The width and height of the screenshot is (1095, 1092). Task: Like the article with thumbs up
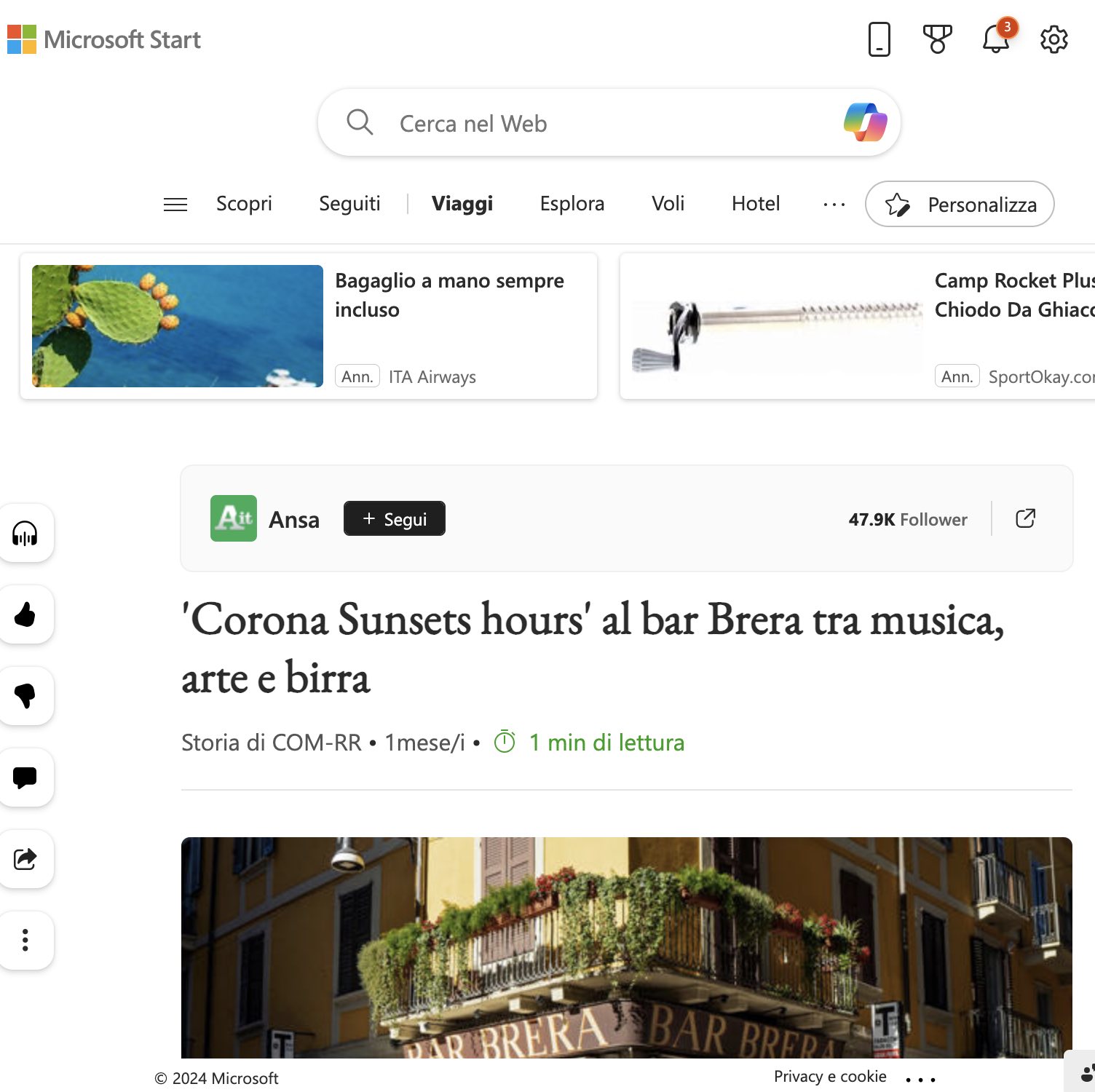click(25, 615)
